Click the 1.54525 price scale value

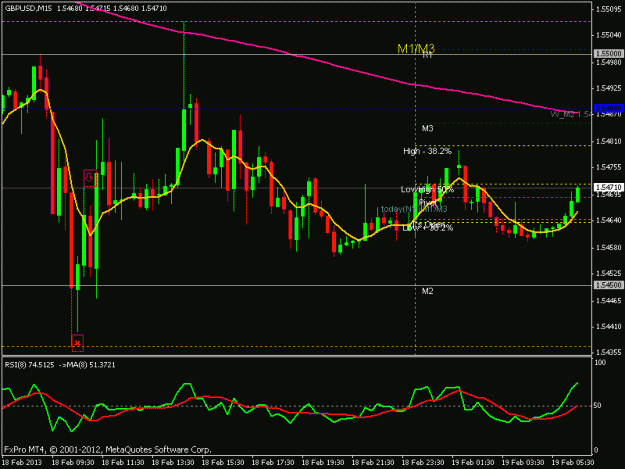point(609,273)
